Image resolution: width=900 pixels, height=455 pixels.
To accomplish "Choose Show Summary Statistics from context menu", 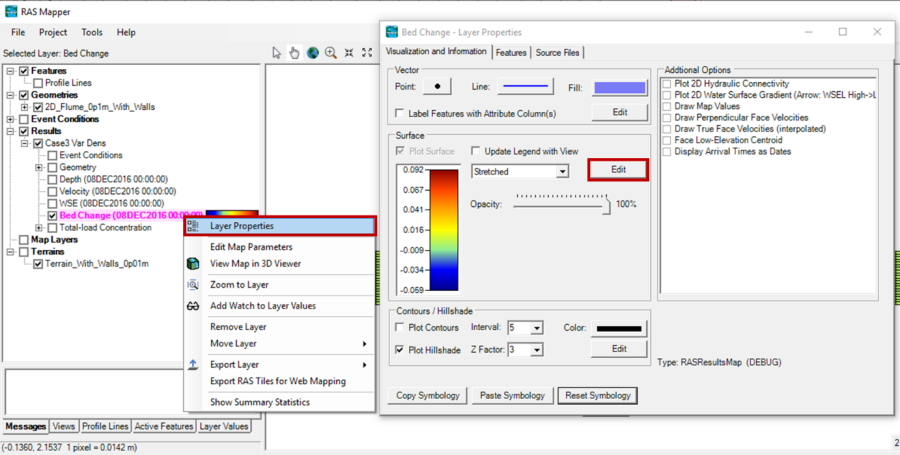I will tap(259, 402).
